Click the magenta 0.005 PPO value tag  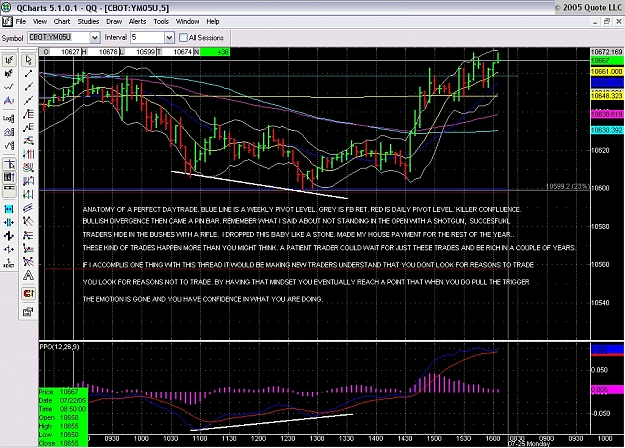[x=607, y=390]
